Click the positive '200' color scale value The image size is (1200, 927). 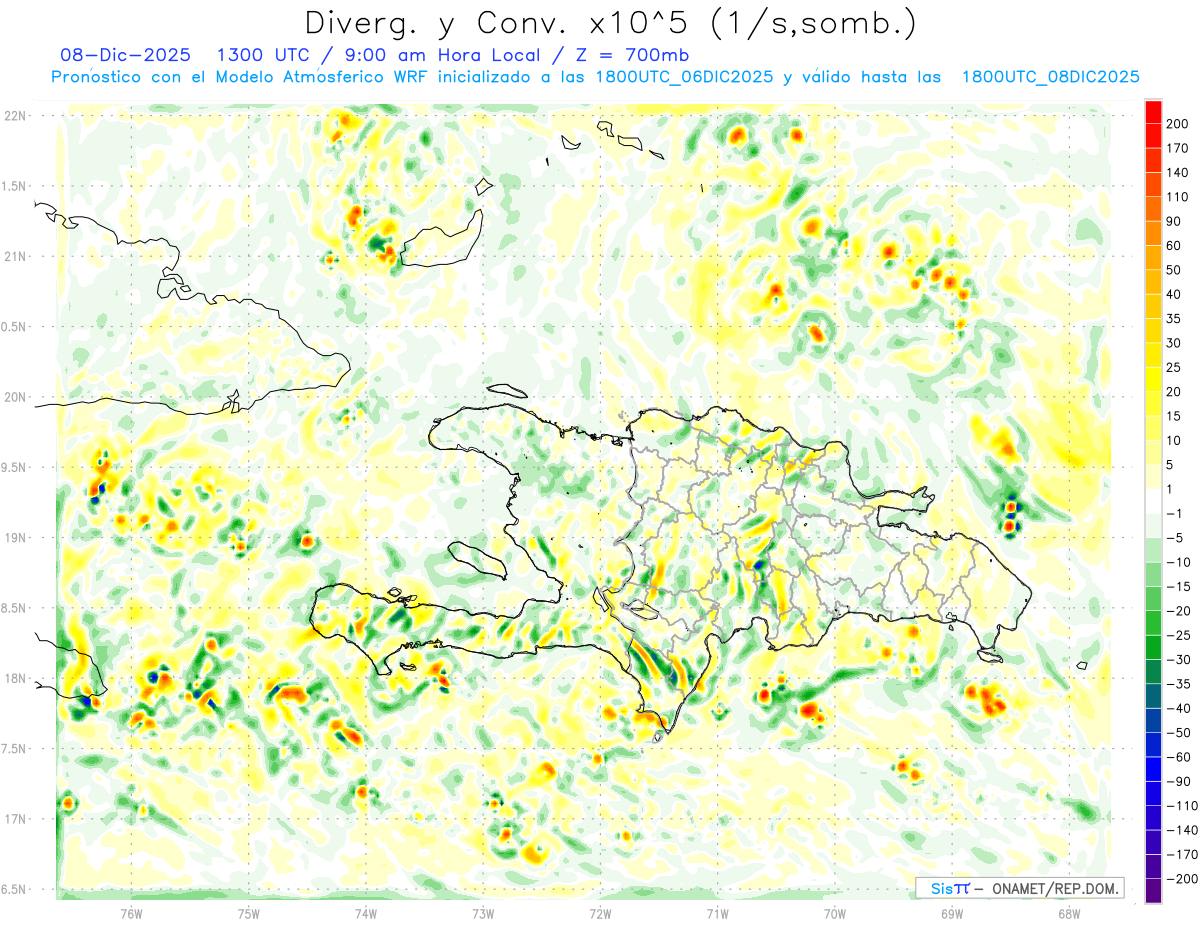tap(1179, 124)
